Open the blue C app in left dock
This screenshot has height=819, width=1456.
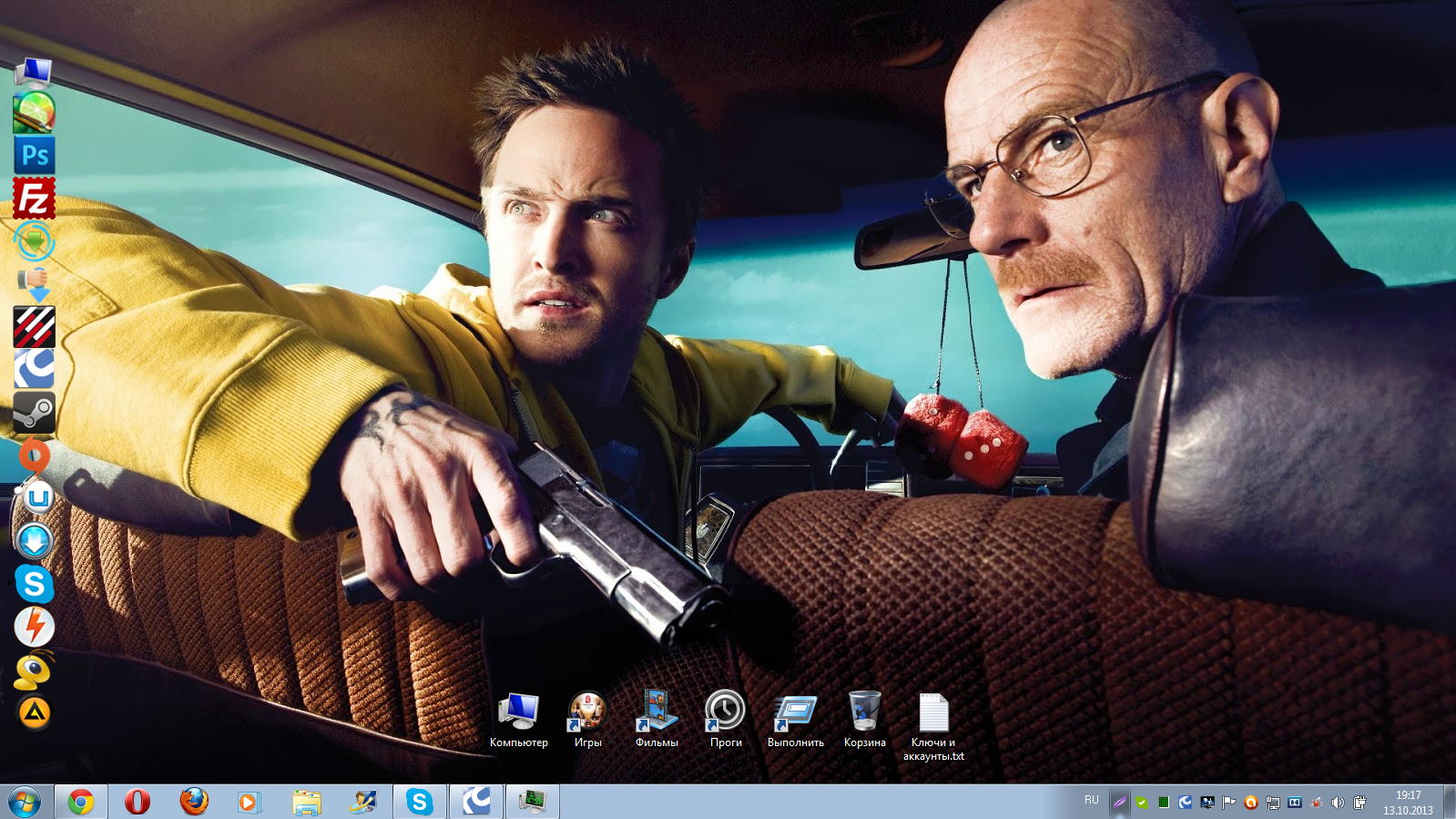point(35,370)
